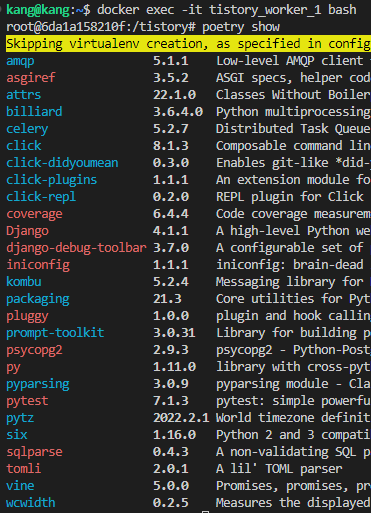Select version 5.2.7 of celery
The width and height of the screenshot is (371, 513).
point(171,129)
